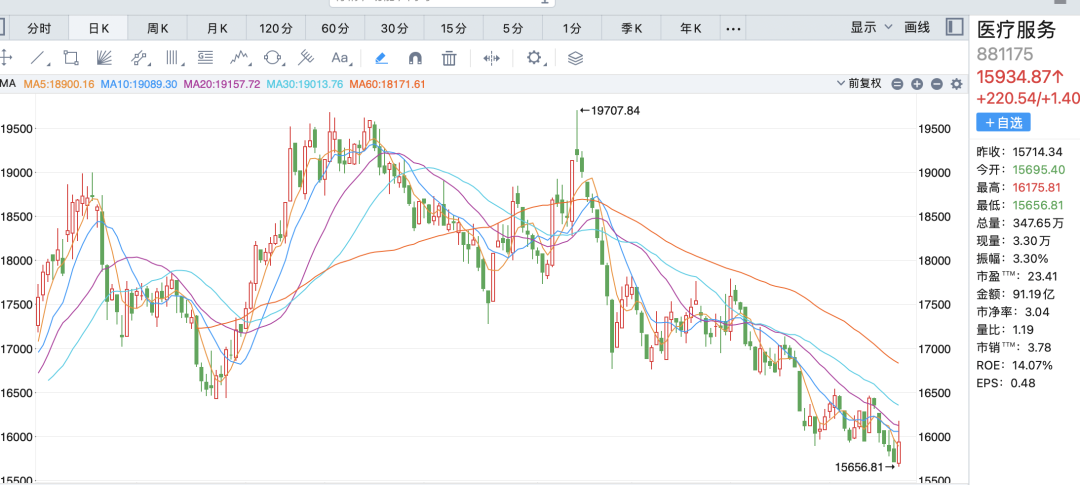The height and width of the screenshot is (485, 1080).
Task: Choose the fan lines drawing tool
Action: [105, 58]
